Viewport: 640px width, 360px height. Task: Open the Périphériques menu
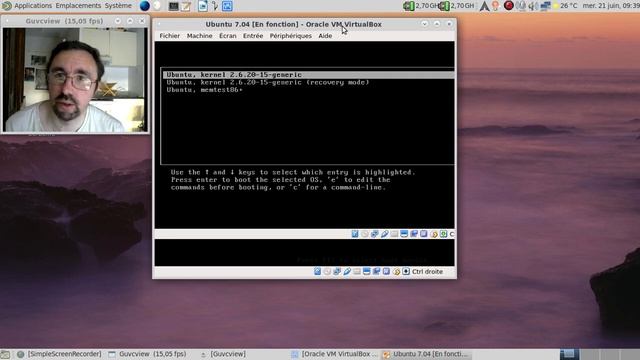point(290,36)
